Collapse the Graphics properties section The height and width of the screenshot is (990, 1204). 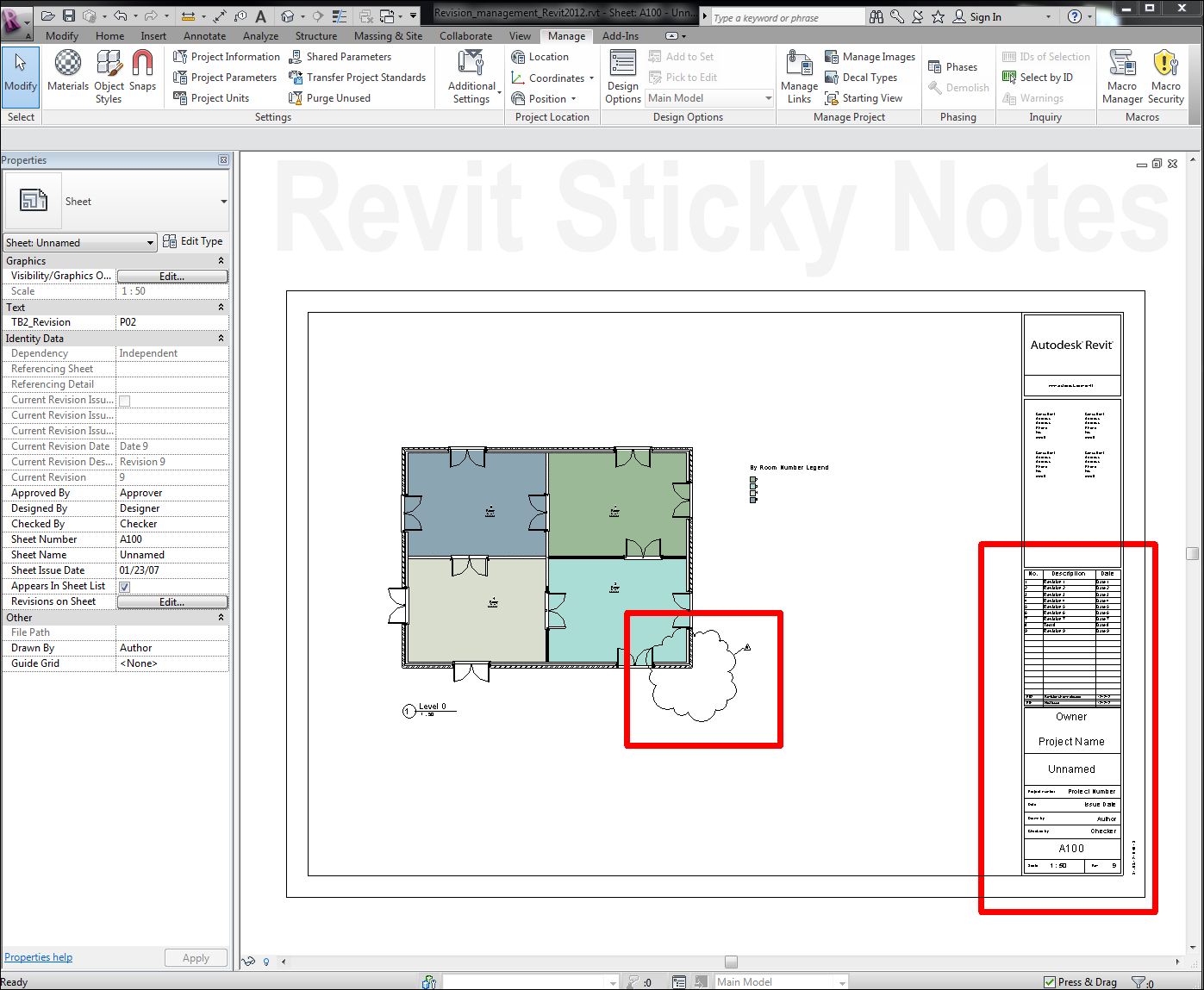tap(221, 261)
